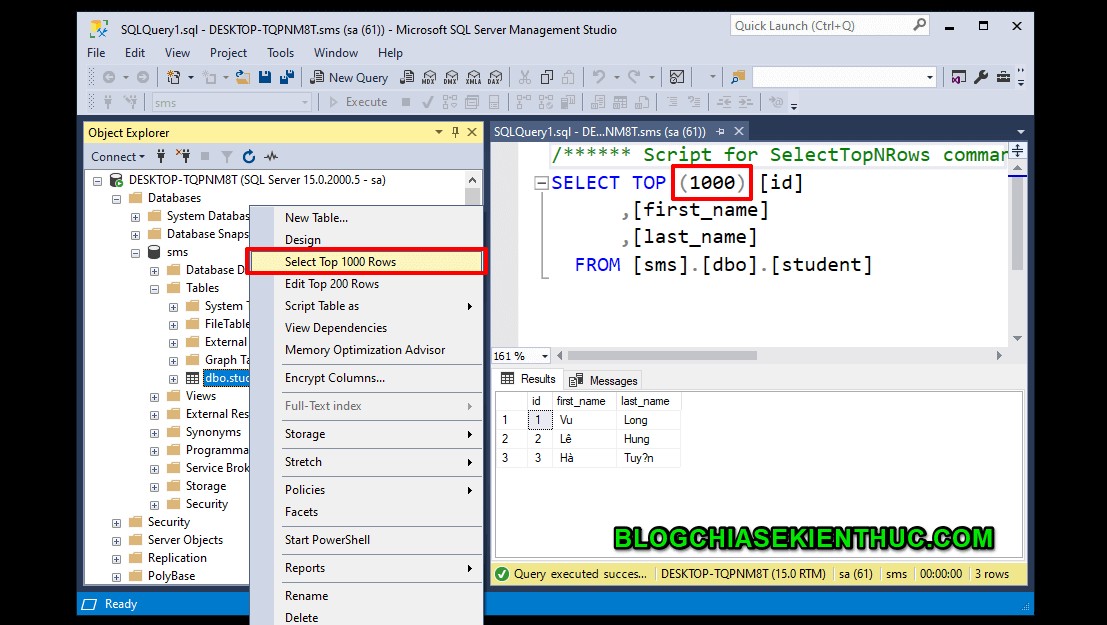Open the Connect dropdown in Object Explorer

[115, 157]
